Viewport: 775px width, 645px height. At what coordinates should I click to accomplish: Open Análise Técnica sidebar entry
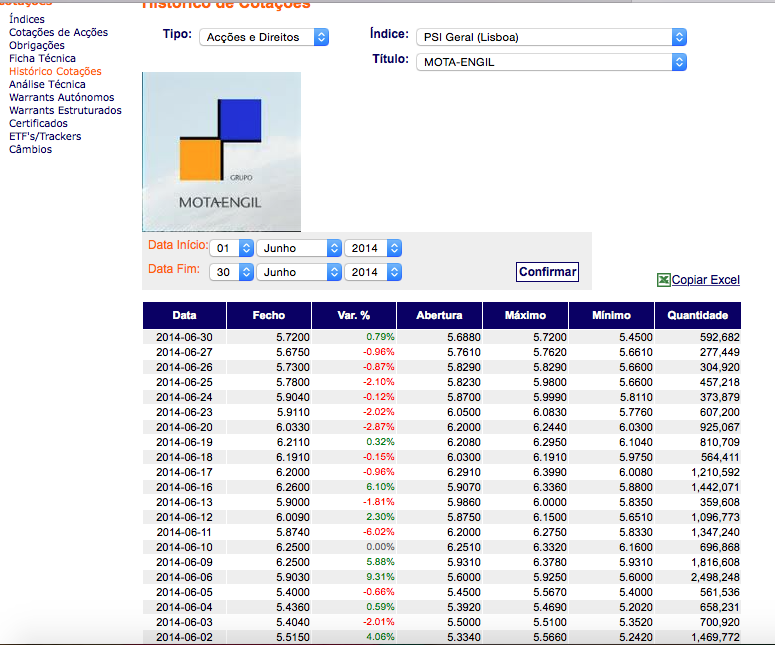pos(47,85)
